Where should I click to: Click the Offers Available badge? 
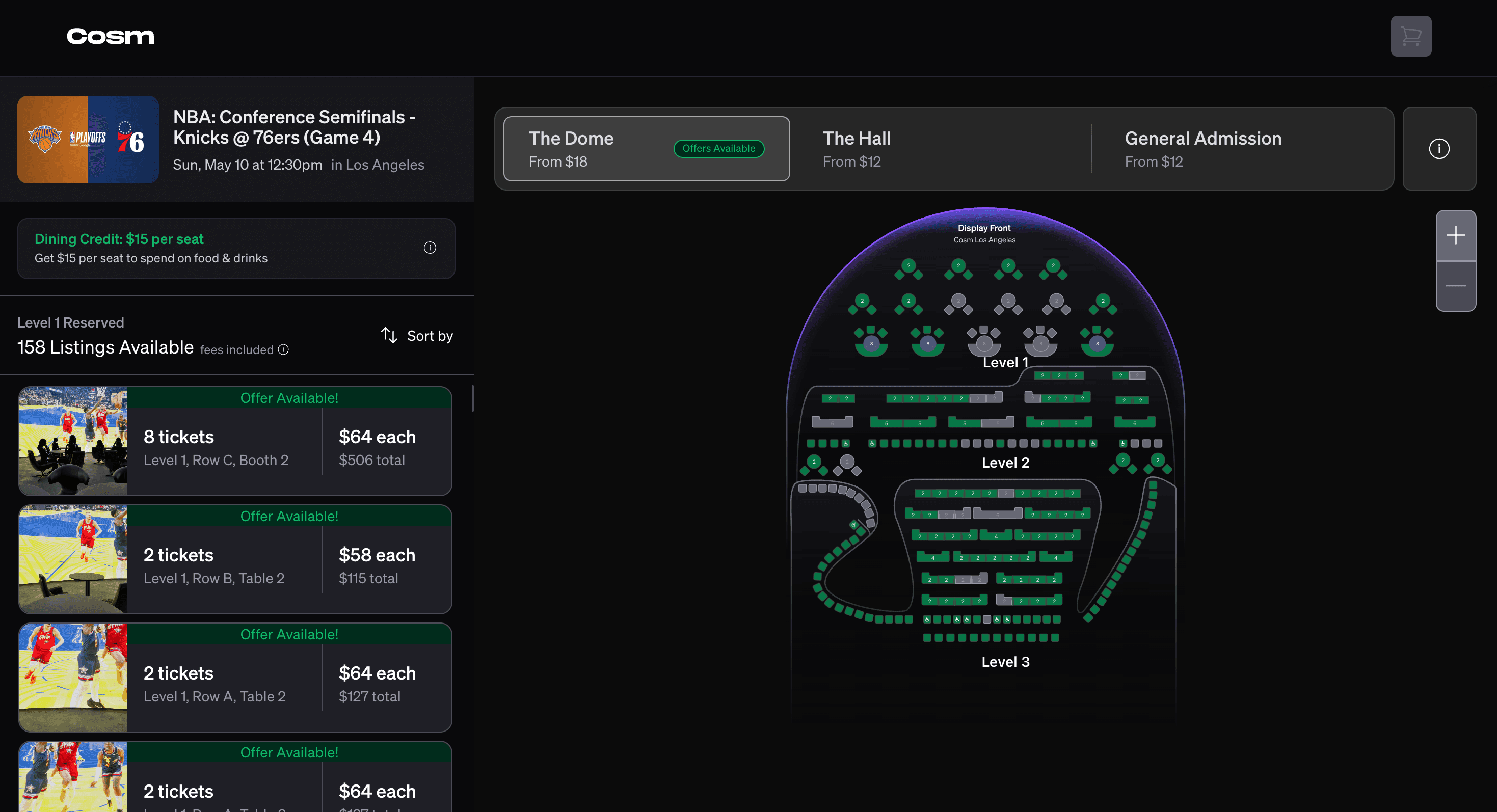click(x=719, y=149)
